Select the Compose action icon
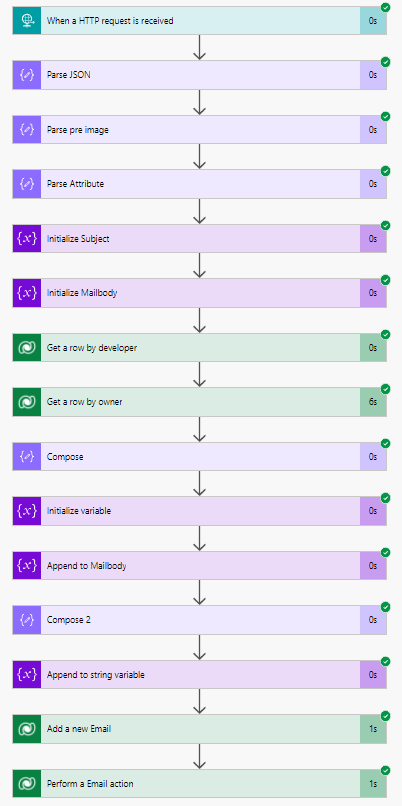 27,456
